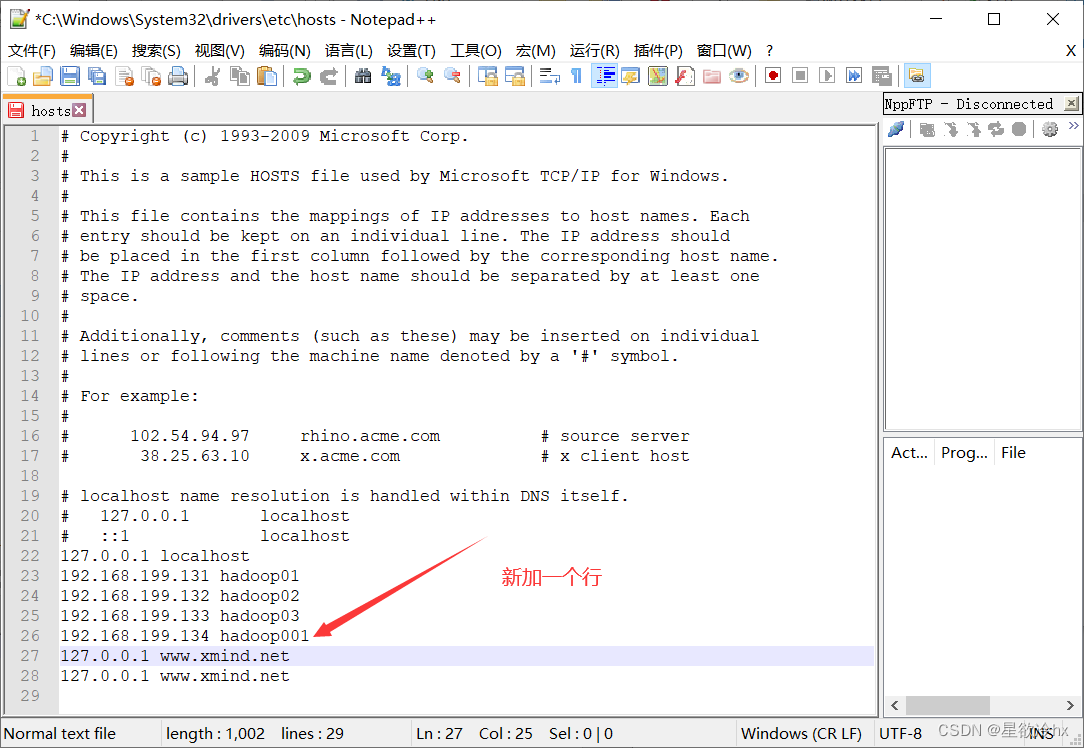Open the ? help menu

pos(769,50)
